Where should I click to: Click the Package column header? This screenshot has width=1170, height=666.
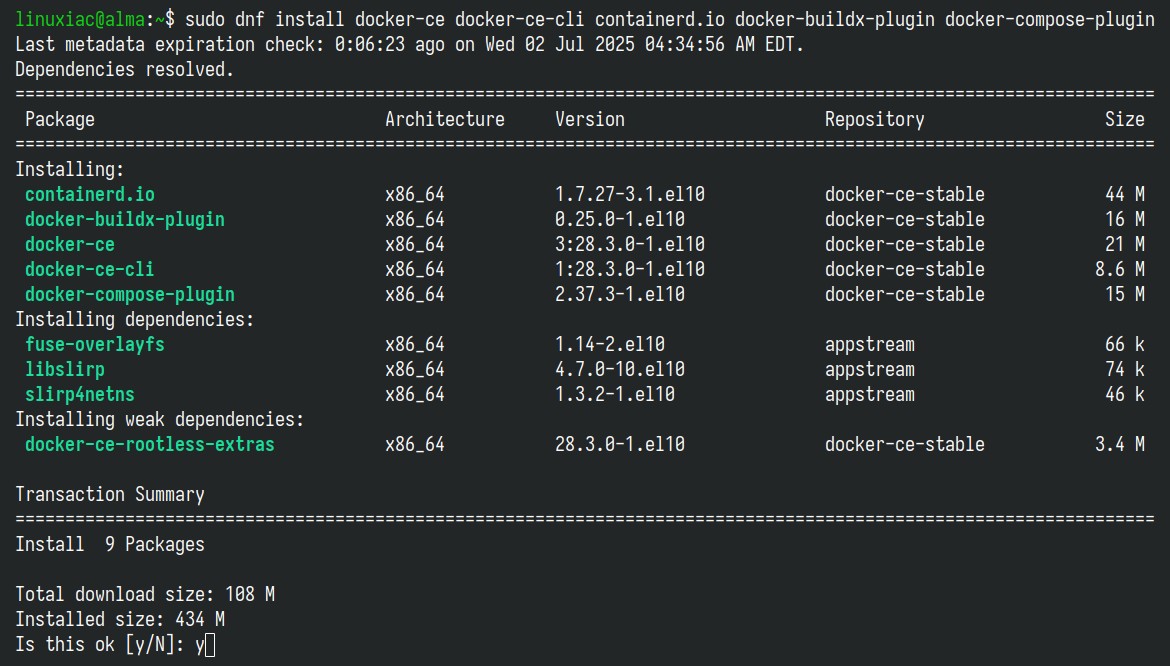click(60, 119)
